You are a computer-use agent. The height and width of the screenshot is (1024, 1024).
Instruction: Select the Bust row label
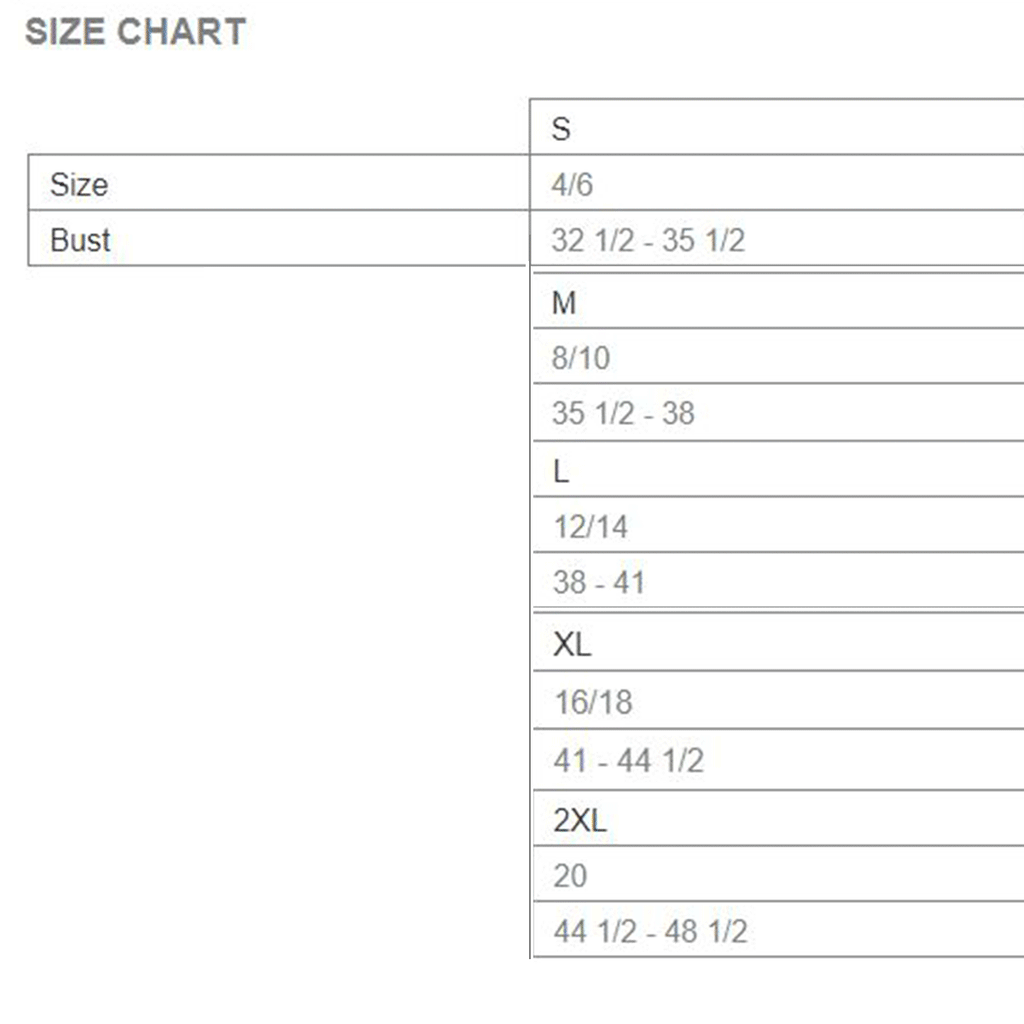click(80, 240)
